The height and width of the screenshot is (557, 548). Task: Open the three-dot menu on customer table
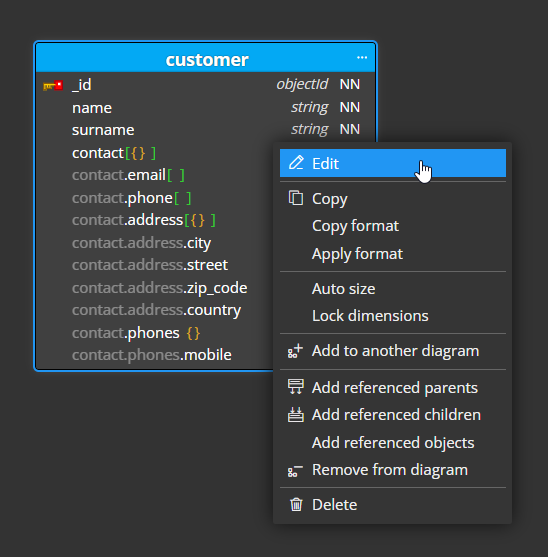pos(362,58)
